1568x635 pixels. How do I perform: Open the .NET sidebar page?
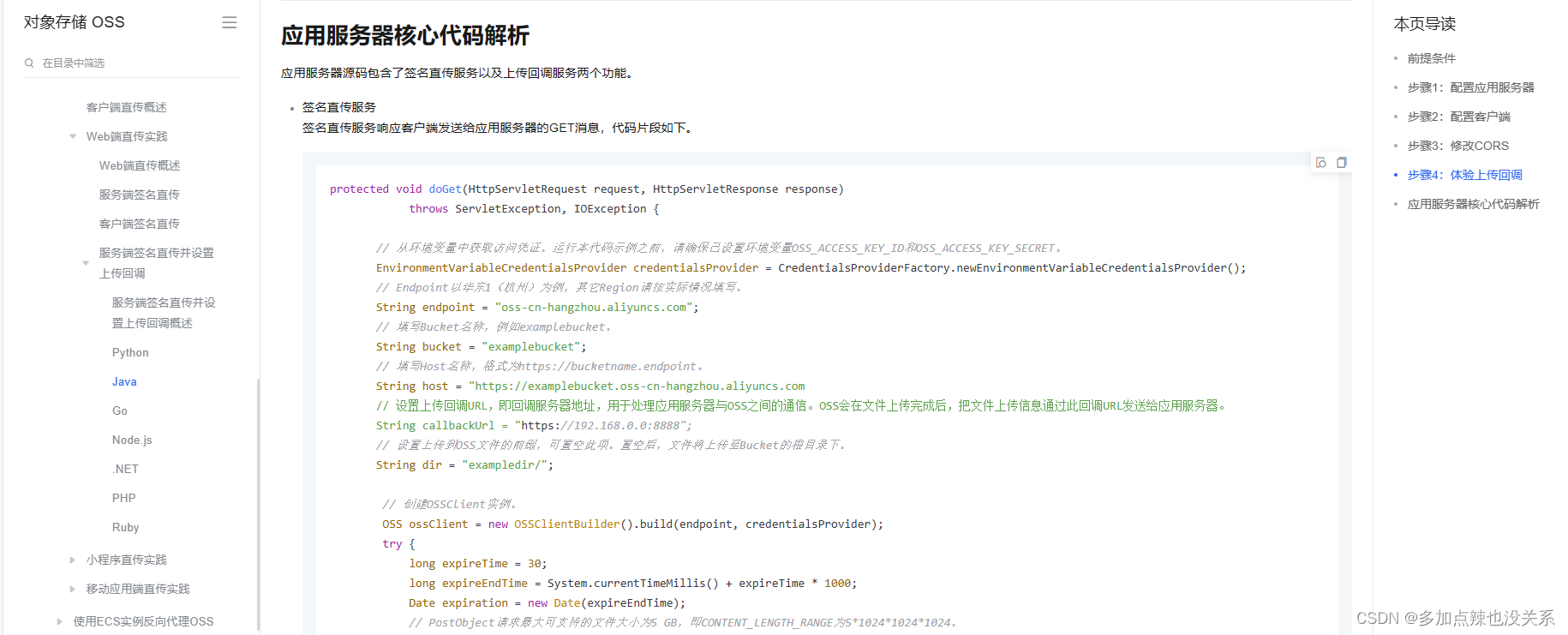(x=125, y=469)
